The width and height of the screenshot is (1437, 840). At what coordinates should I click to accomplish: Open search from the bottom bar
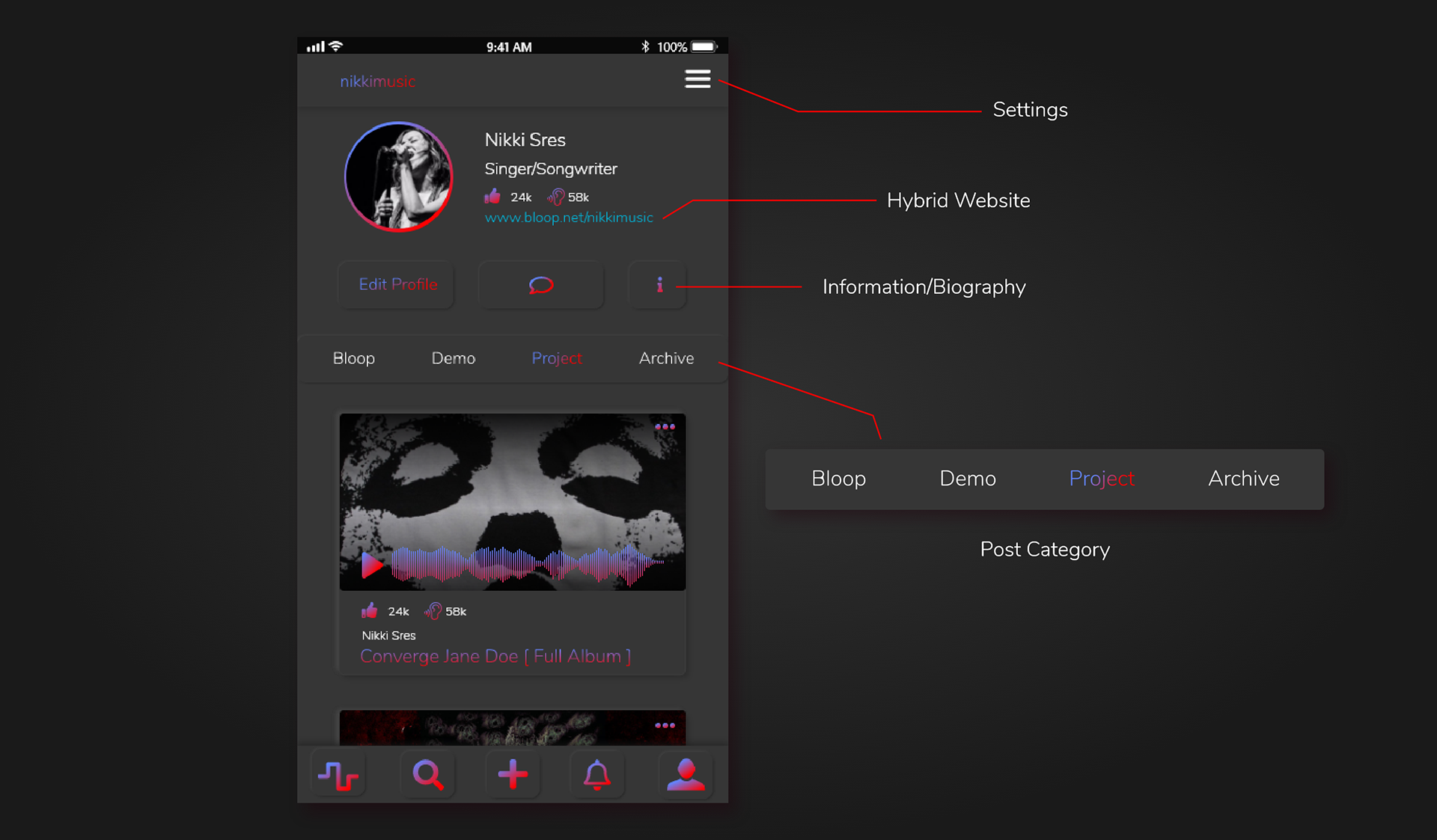(x=428, y=775)
